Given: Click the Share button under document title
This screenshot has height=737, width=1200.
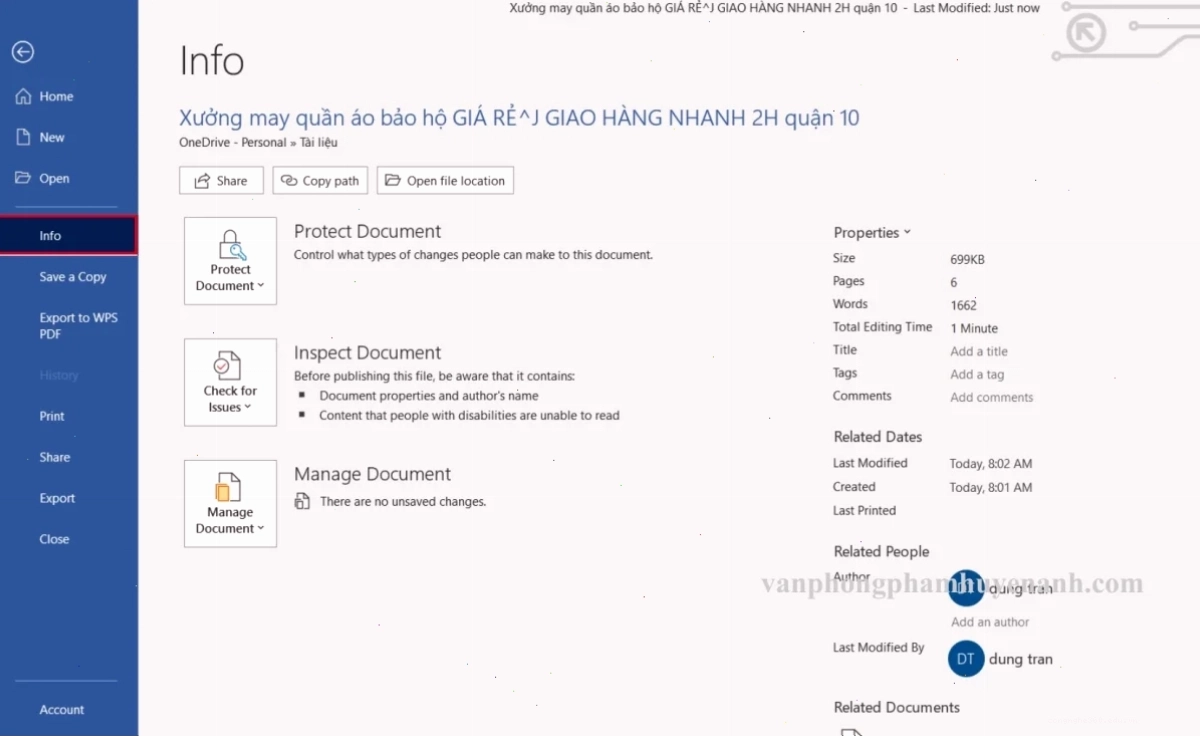Looking at the screenshot, I should coord(221,181).
